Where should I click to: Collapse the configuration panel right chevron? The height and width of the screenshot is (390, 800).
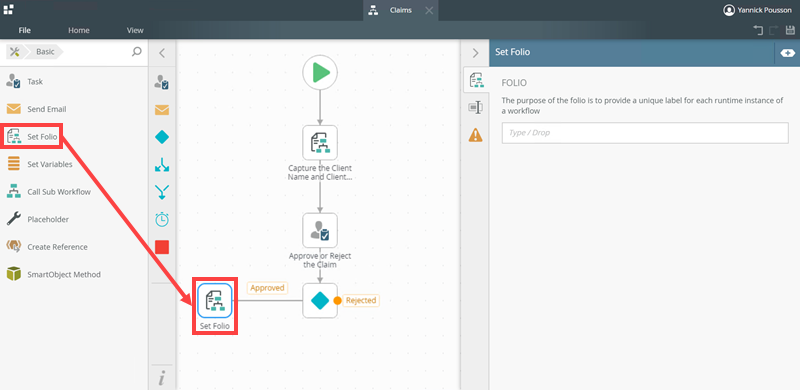[x=475, y=53]
